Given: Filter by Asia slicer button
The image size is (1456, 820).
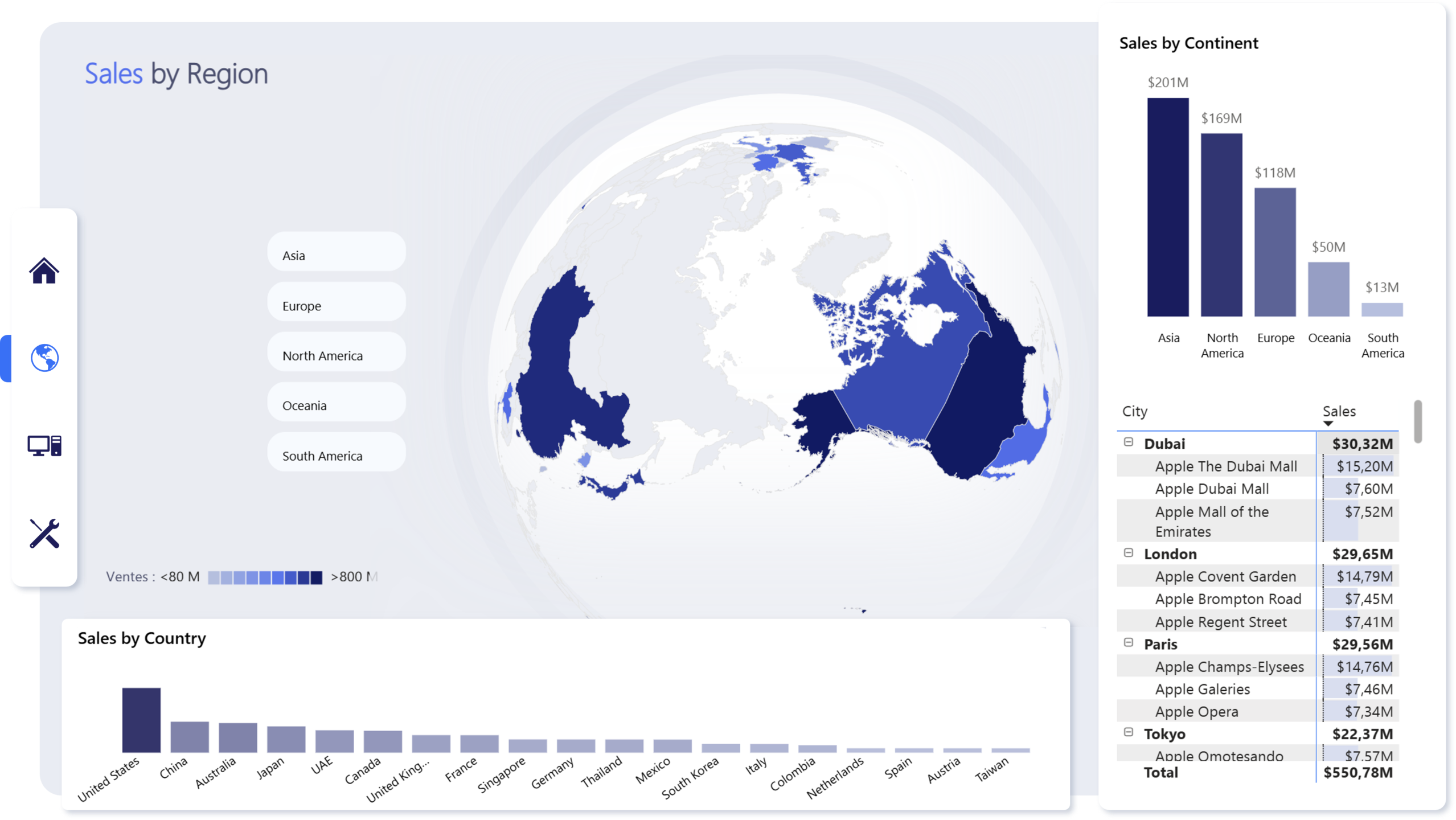Looking at the screenshot, I should tap(336, 252).
